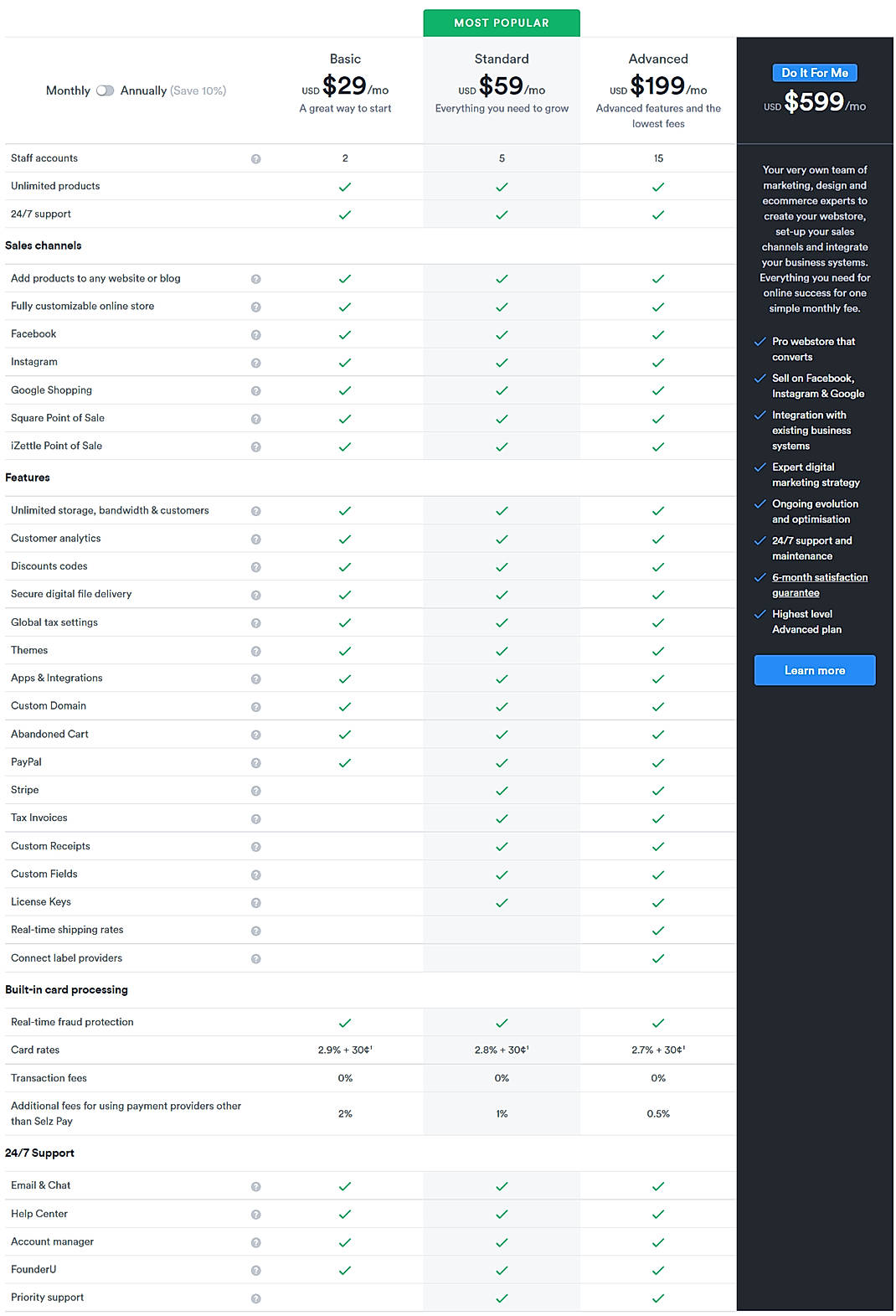
Task: Click Help Center row help icon
Action: (256, 1215)
